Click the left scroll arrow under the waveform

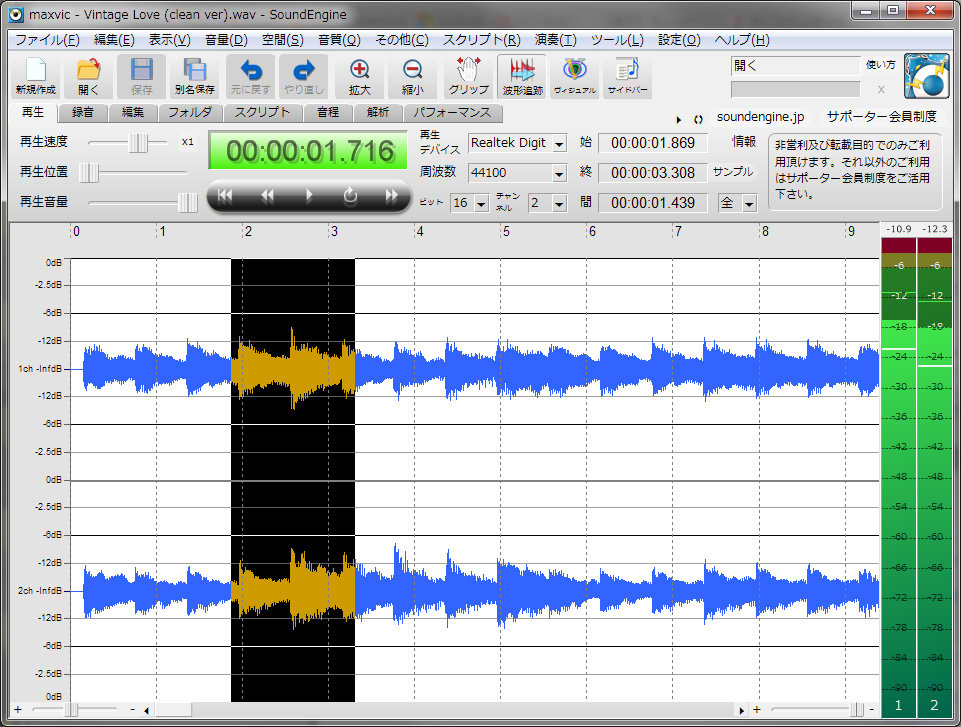click(x=146, y=710)
